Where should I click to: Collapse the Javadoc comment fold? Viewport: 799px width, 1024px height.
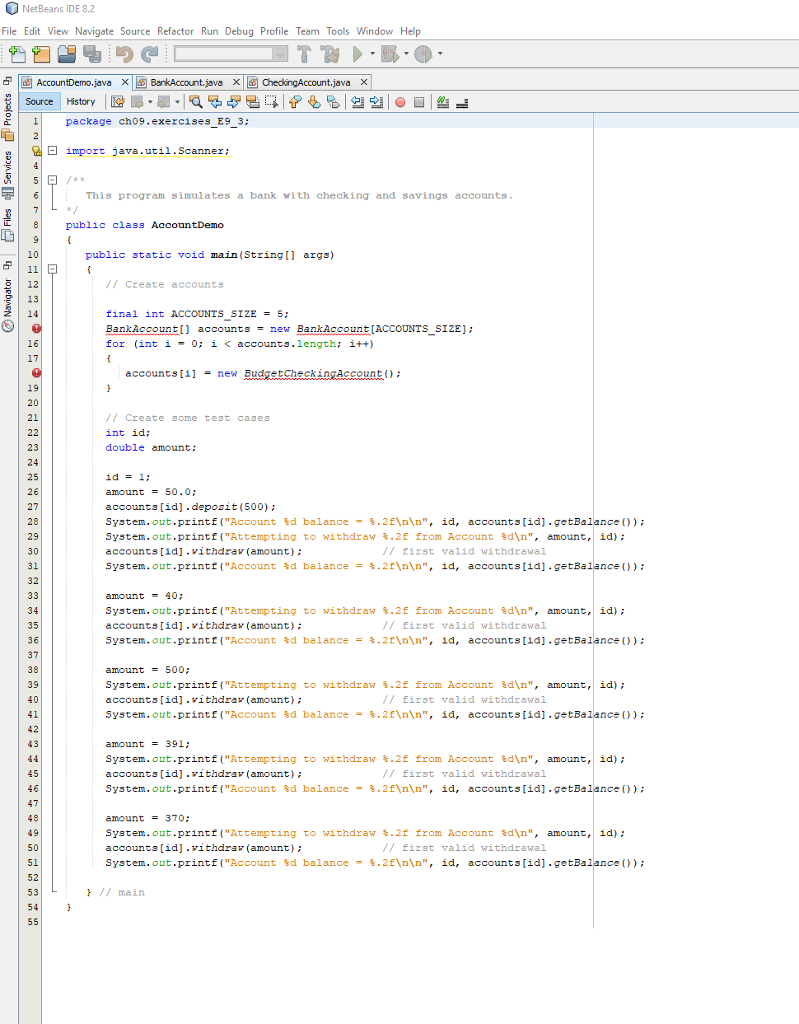pyautogui.click(x=52, y=180)
